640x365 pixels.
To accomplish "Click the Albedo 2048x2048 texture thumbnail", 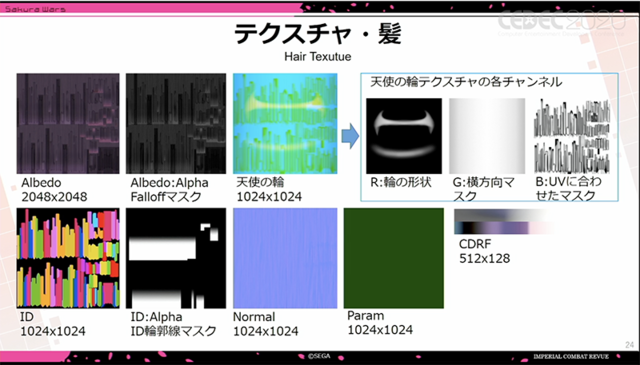I will (68, 124).
